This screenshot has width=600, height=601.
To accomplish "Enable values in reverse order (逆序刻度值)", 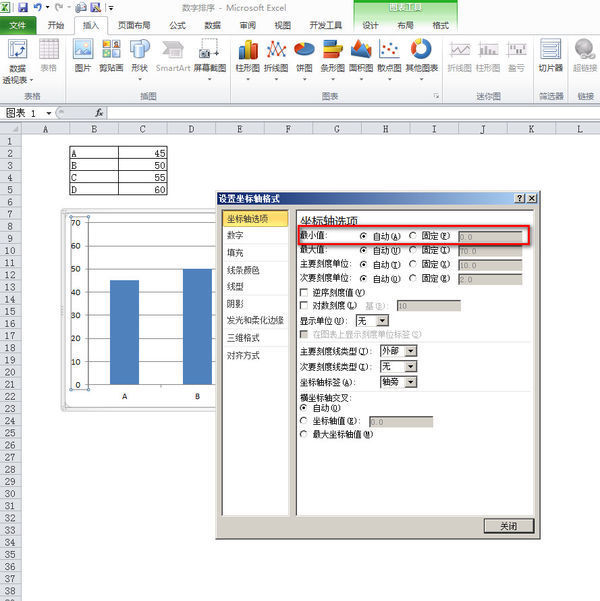I will 305,292.
